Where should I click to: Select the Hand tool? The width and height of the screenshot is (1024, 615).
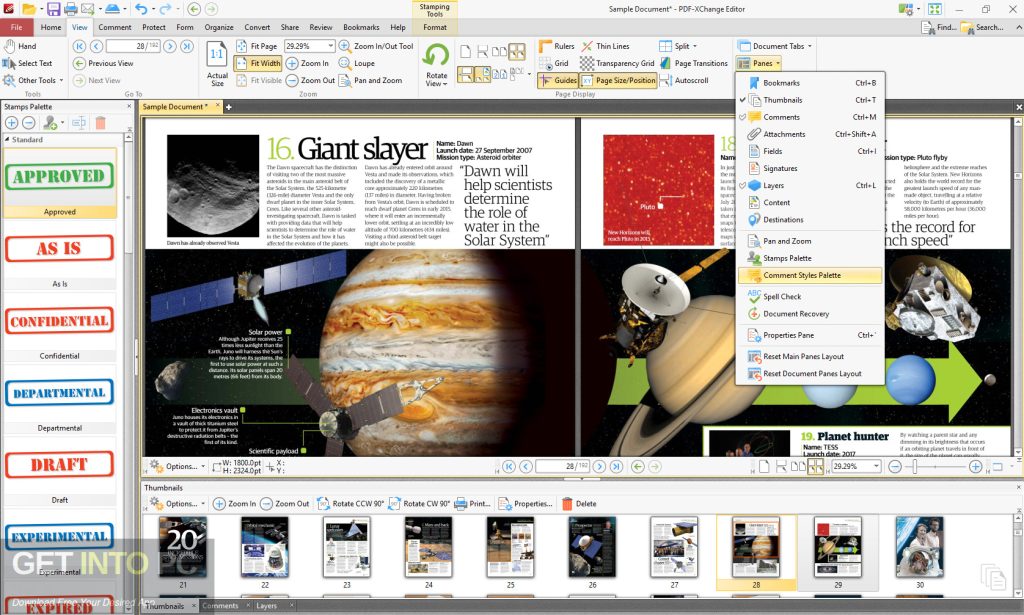(x=20, y=46)
